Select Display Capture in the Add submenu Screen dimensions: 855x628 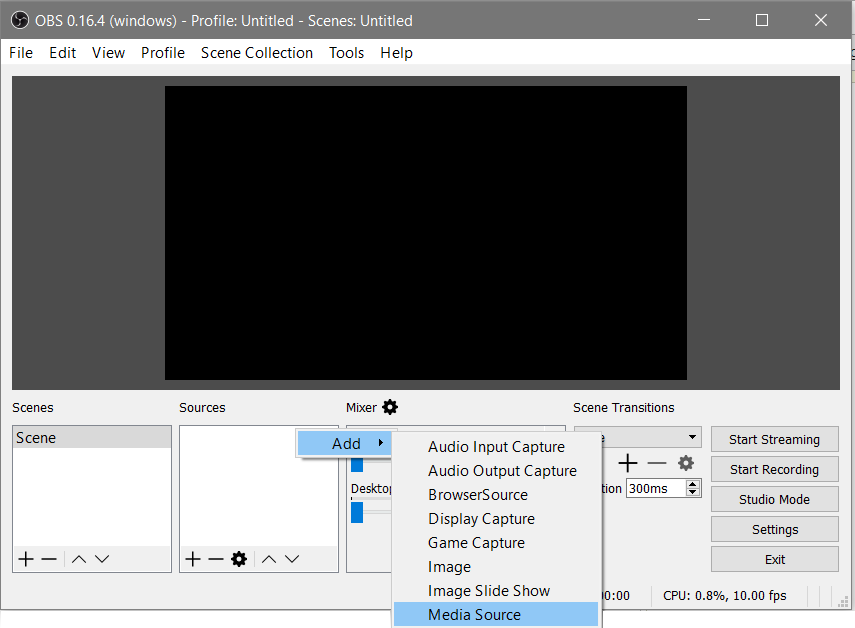tap(496, 519)
